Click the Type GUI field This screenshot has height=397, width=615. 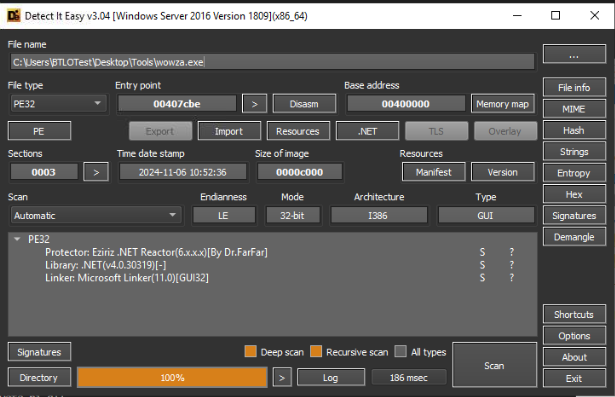[486, 215]
